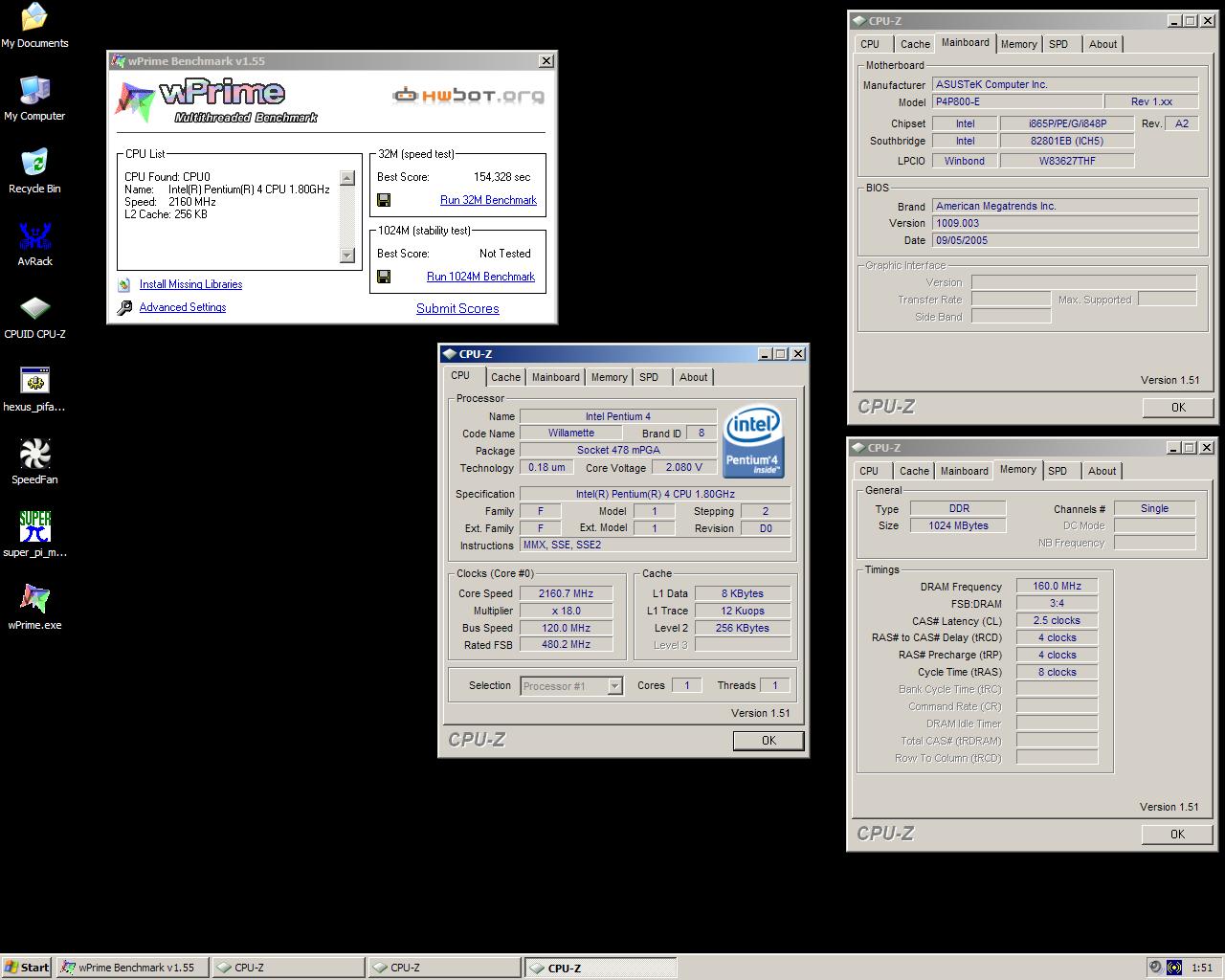1225x980 pixels.
Task: Click the Southbridge 82801EB (ICH5) value
Action: click(x=1067, y=141)
